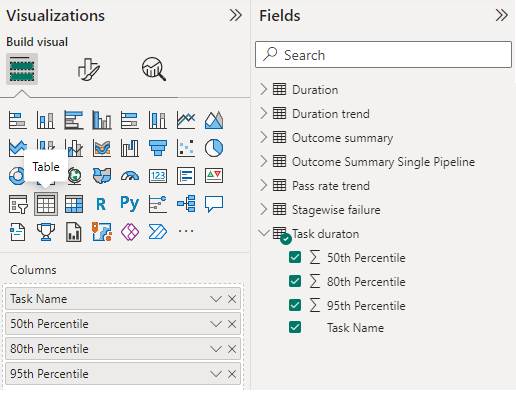Select the key influencers visual
The image size is (516, 393).
coord(158,204)
